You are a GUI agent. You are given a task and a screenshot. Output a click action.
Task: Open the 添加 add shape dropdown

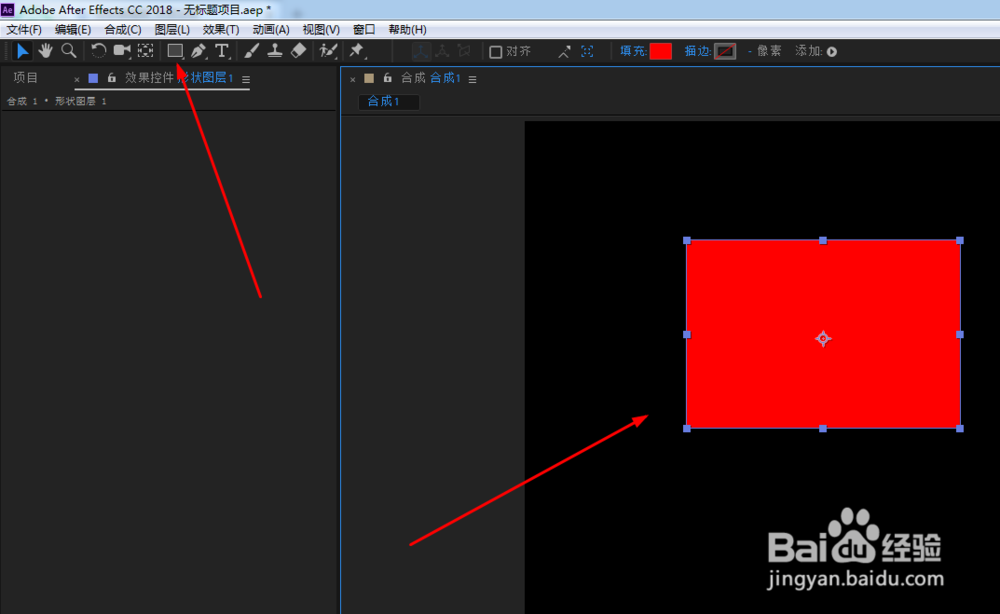[x=832, y=52]
